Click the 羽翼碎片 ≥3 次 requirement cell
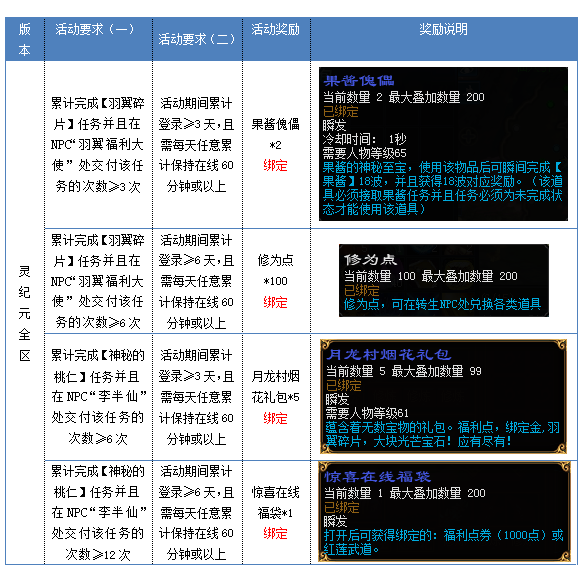The width and height of the screenshot is (580, 581). pyautogui.click(x=98, y=145)
